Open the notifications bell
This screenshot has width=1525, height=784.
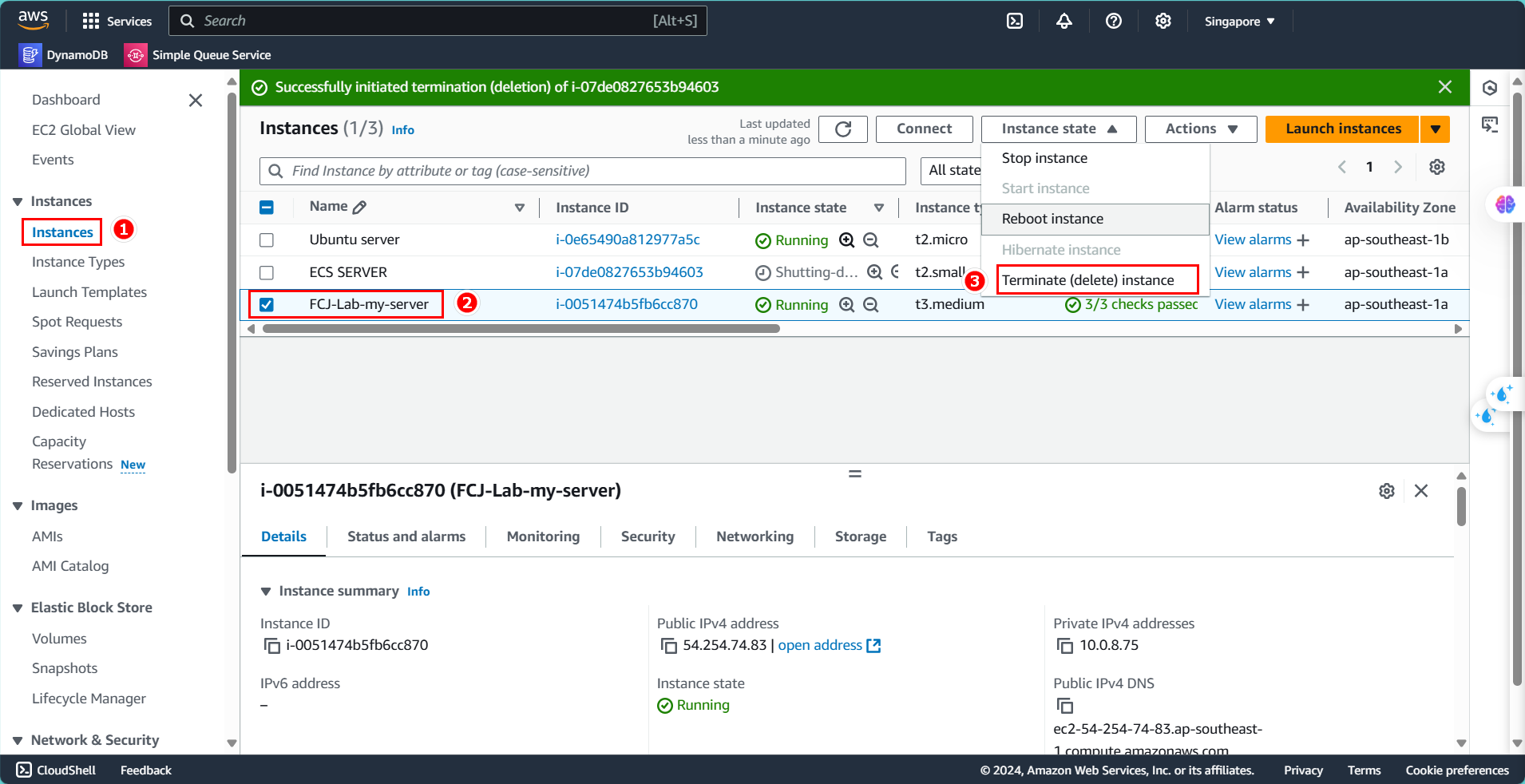click(1064, 21)
